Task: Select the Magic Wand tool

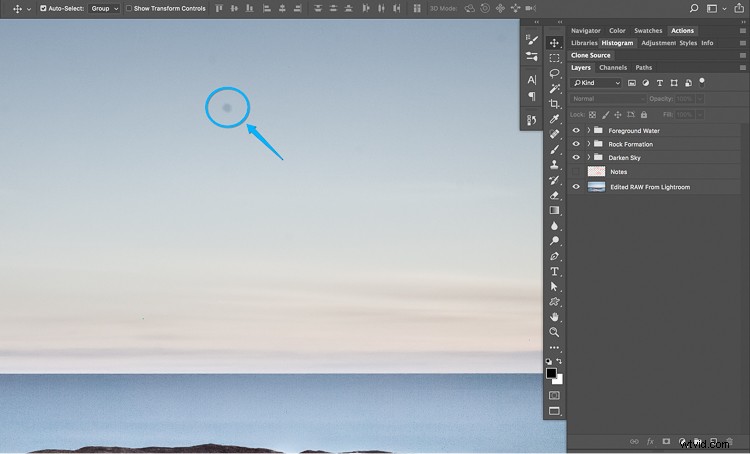Action: 554,89
